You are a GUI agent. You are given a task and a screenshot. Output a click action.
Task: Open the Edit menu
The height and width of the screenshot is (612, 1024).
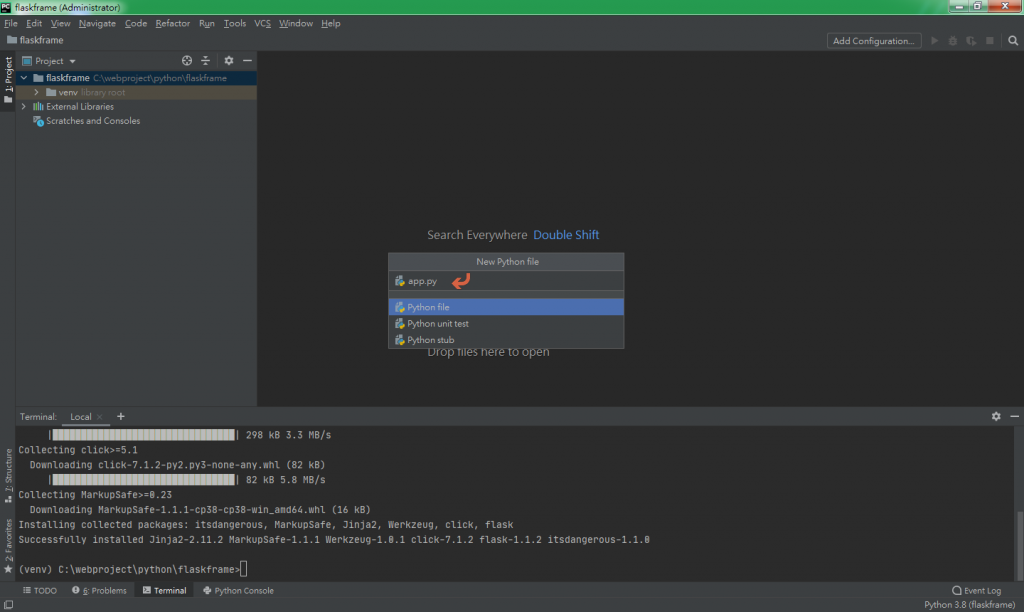coord(34,24)
